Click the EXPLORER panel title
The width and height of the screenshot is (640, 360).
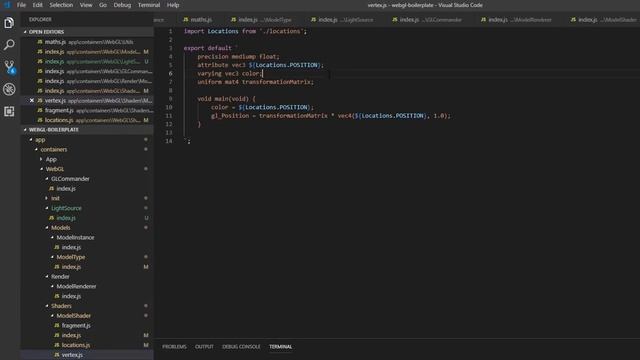click(x=40, y=19)
